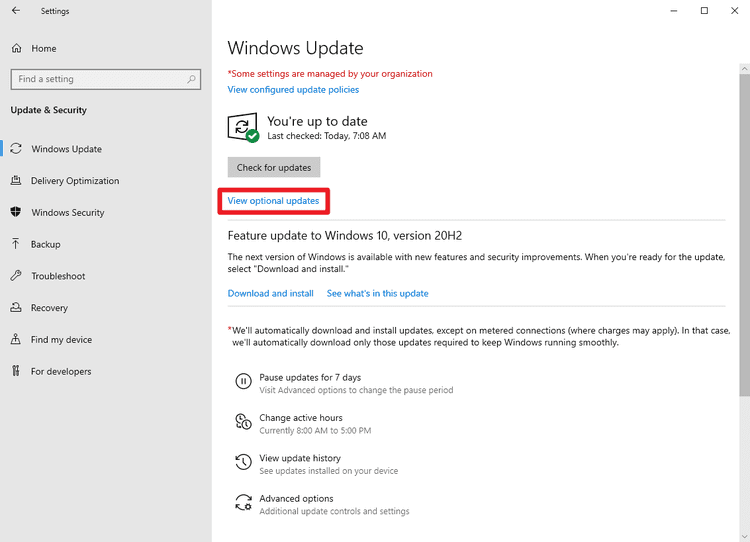The height and width of the screenshot is (542, 750).
Task: Click the Home house icon
Action: [16, 48]
